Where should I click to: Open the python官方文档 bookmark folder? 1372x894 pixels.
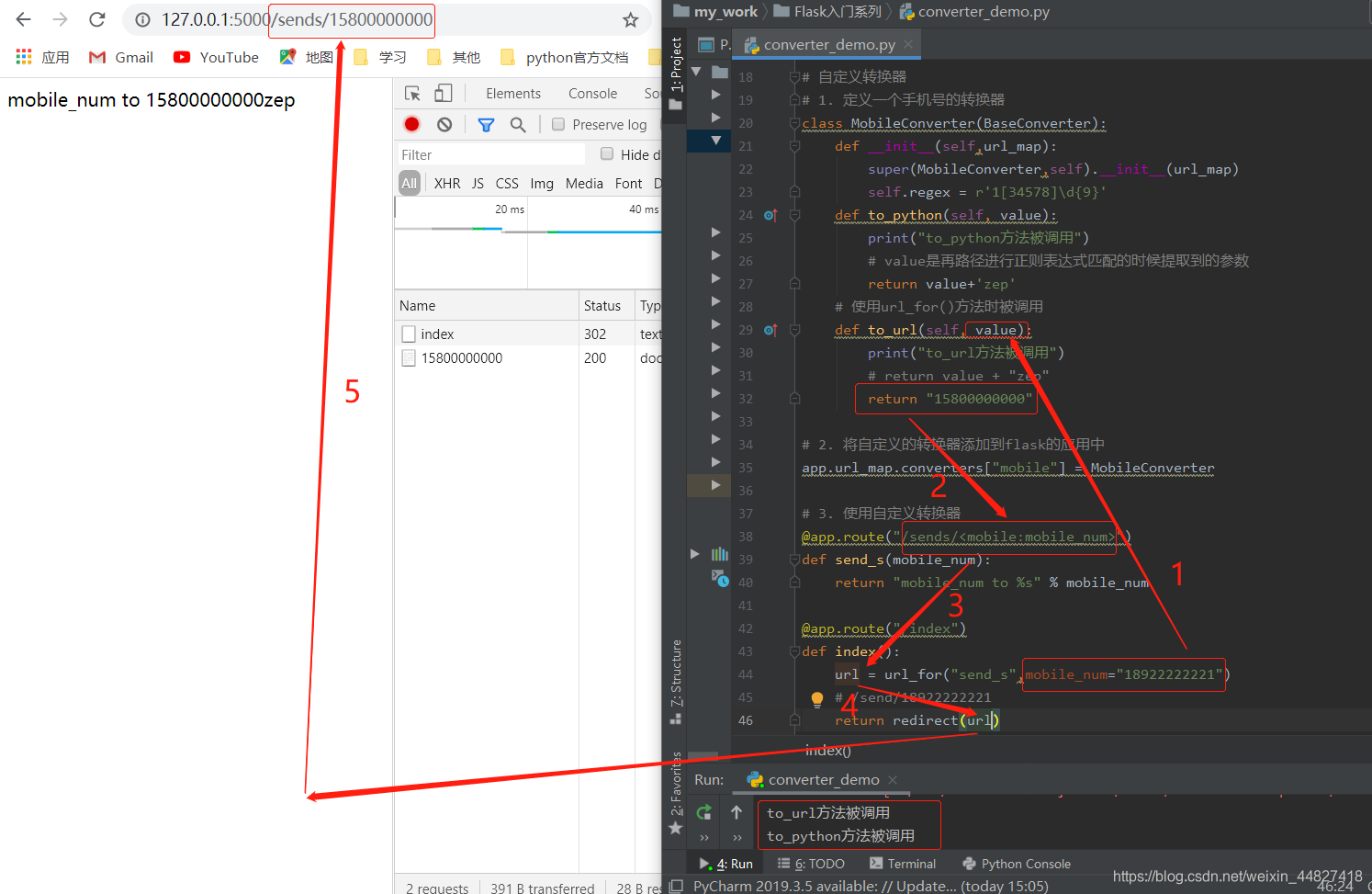click(x=564, y=57)
